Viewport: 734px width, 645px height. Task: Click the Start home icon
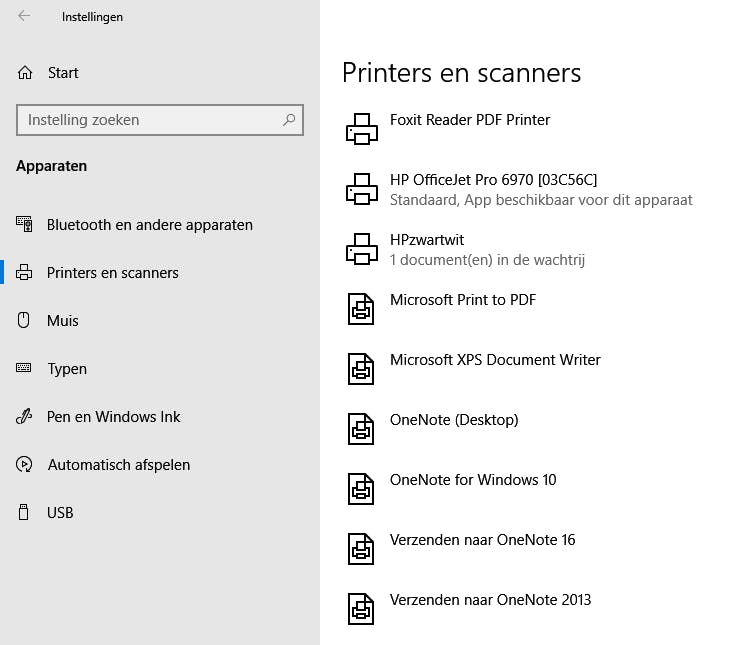point(25,73)
